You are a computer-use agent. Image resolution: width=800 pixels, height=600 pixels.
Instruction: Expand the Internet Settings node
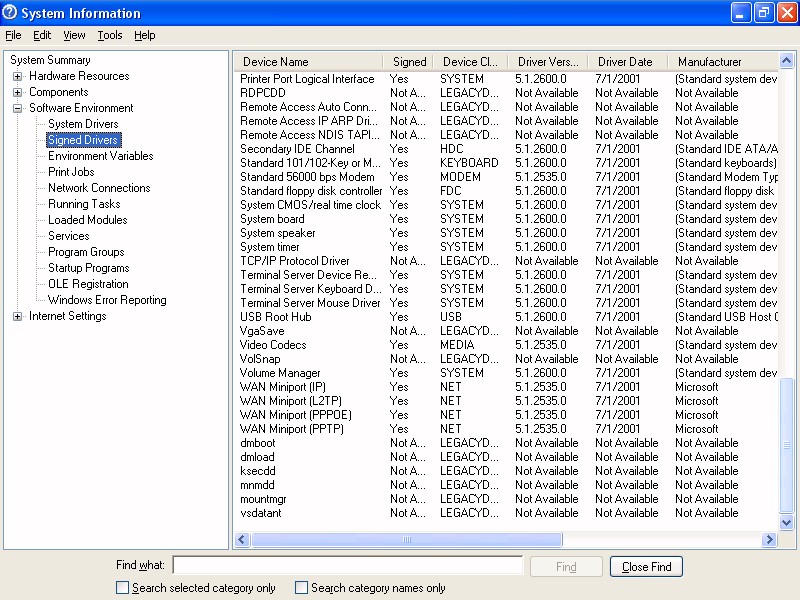click(18, 316)
